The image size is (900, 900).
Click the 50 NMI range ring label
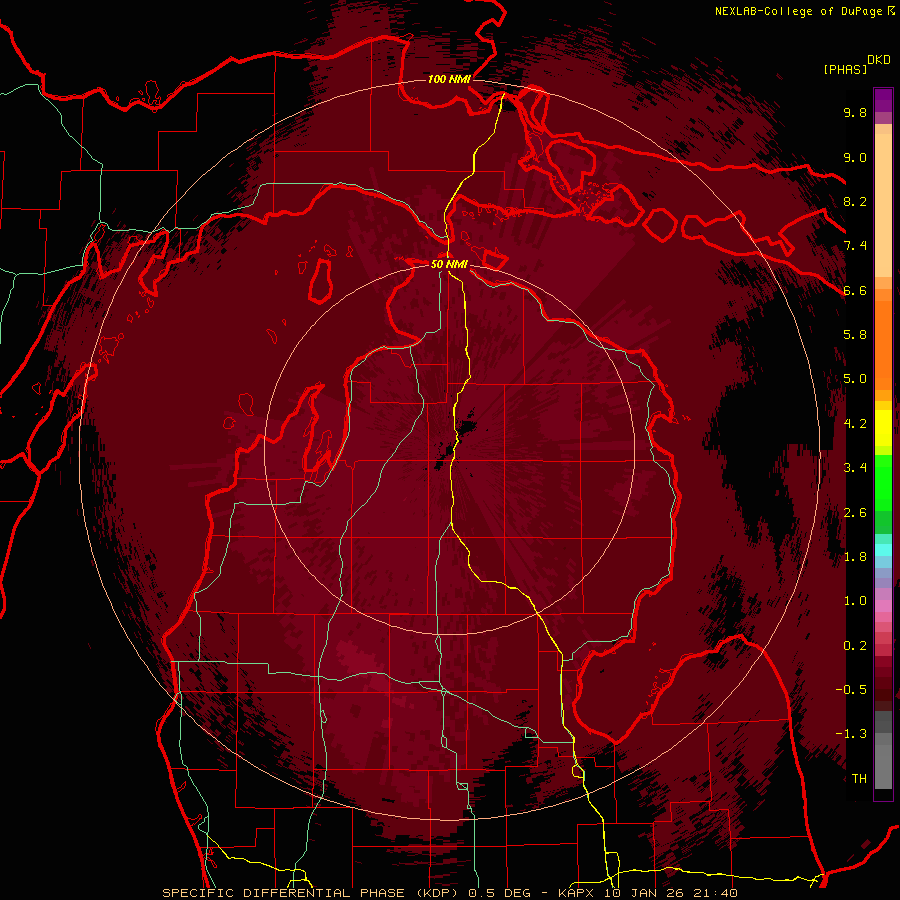[449, 264]
